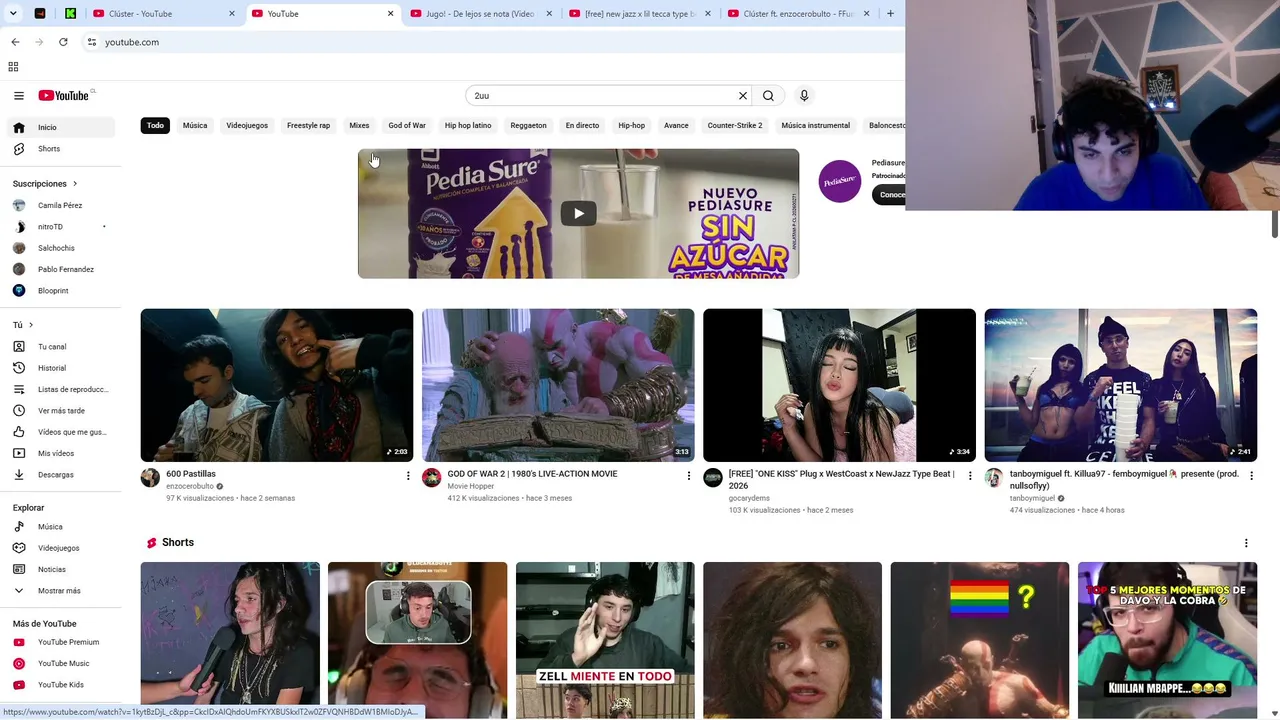Open YouTube Kids link

coord(60,685)
